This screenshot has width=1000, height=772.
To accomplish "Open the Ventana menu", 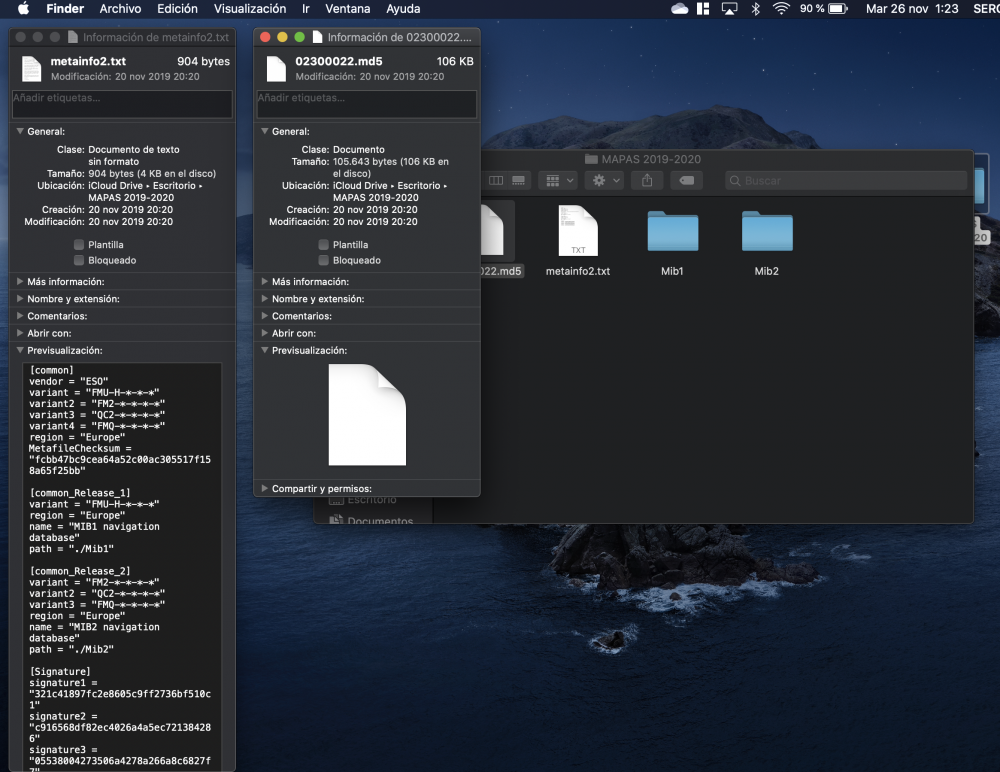I will click(x=348, y=8).
